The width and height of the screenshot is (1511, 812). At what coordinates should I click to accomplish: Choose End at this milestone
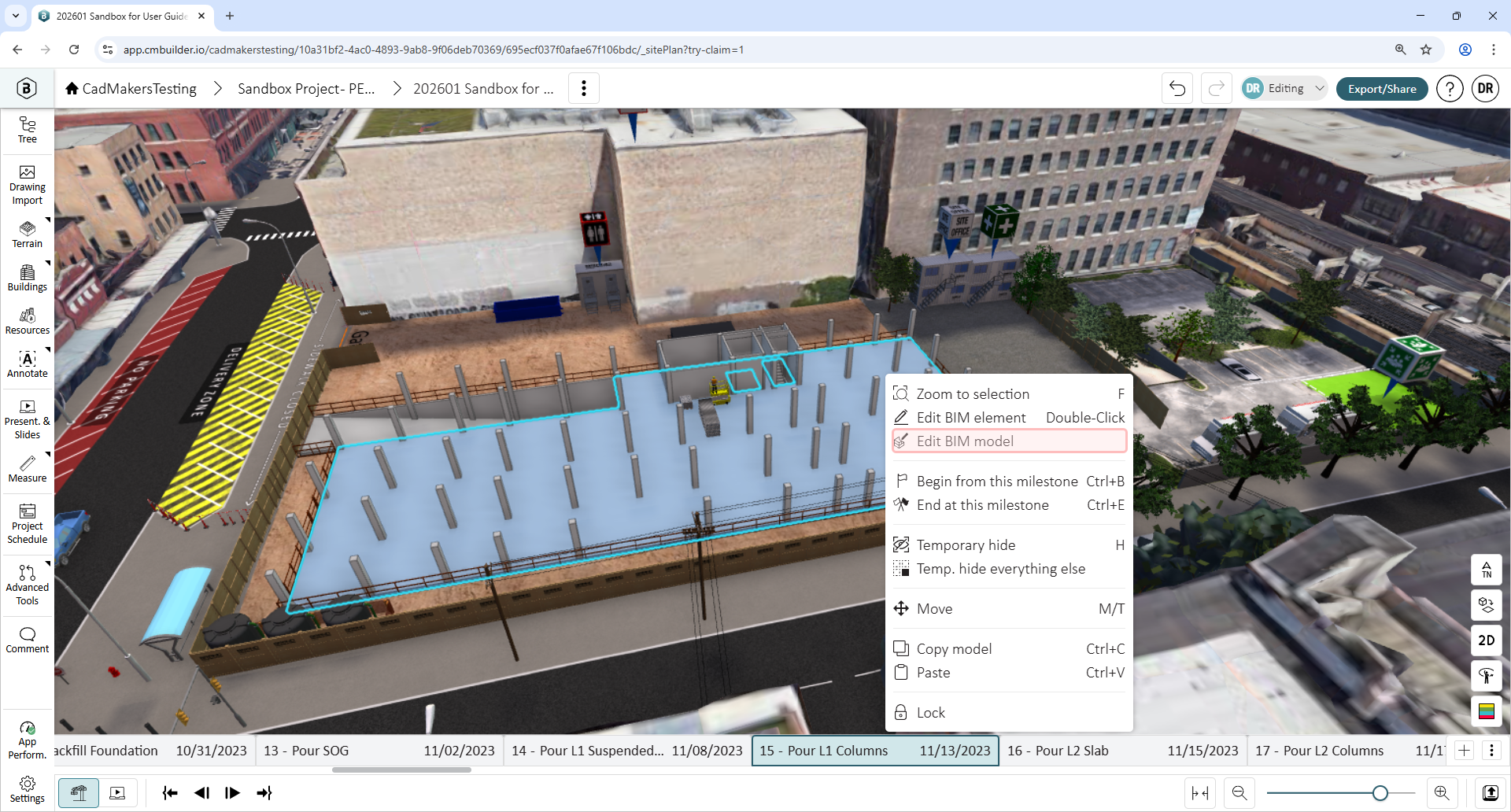[x=1009, y=505]
